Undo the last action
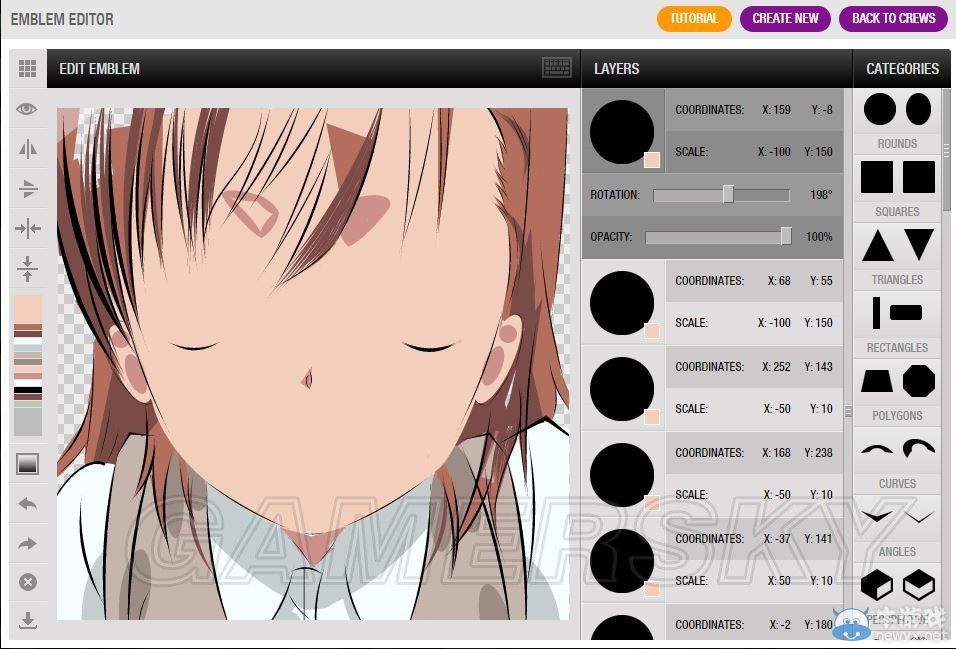This screenshot has width=956, height=649. point(27,504)
